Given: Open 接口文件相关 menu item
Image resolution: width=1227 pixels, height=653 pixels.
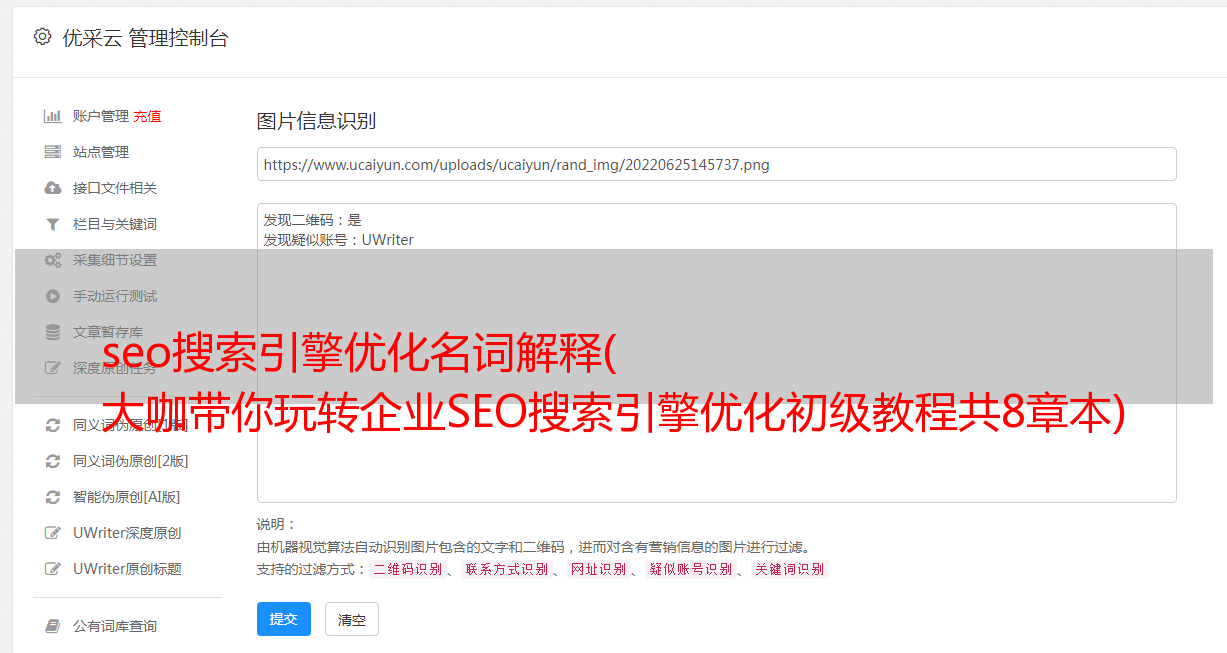Looking at the screenshot, I should tap(115, 188).
